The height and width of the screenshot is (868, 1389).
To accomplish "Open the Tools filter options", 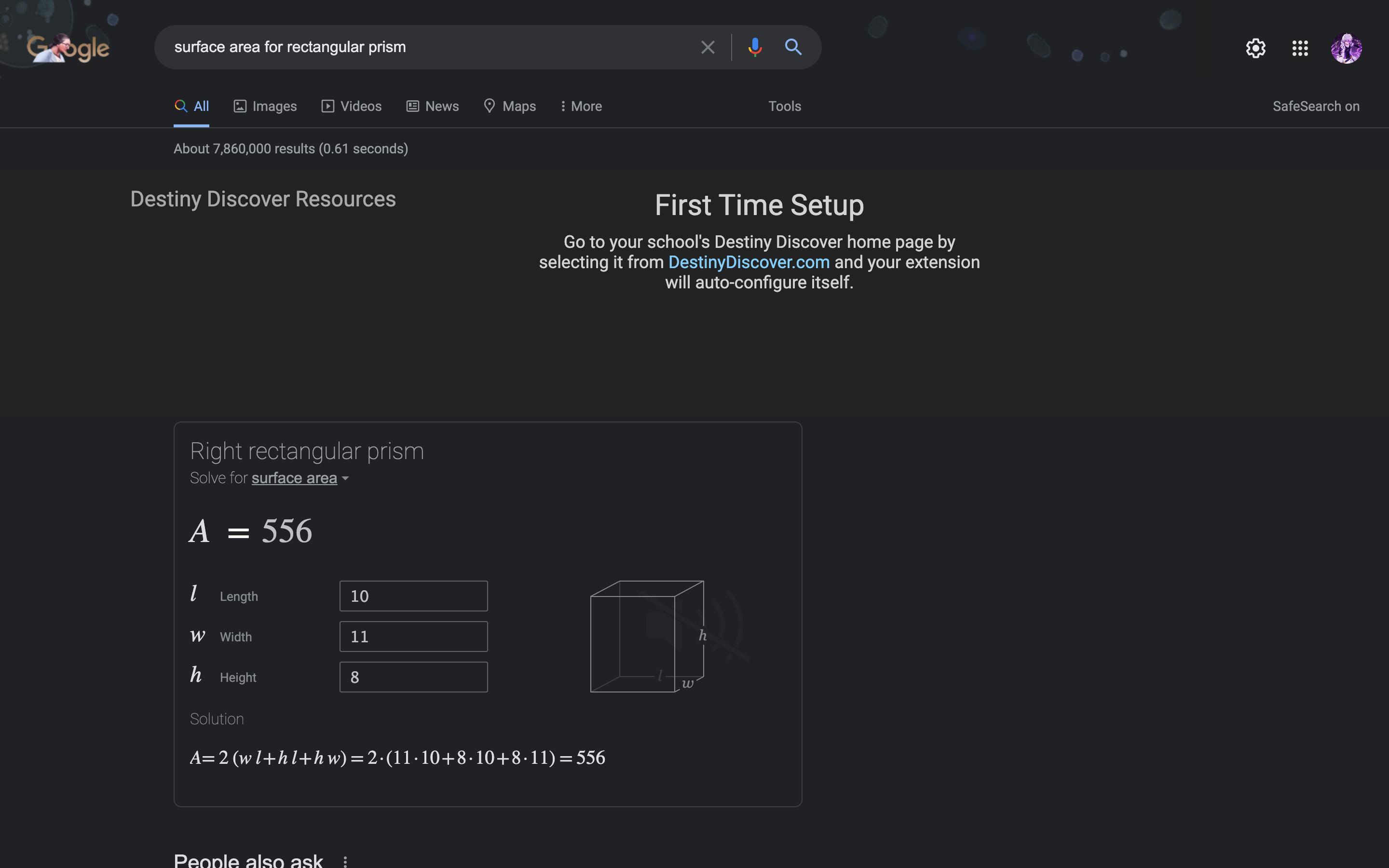I will click(x=784, y=106).
